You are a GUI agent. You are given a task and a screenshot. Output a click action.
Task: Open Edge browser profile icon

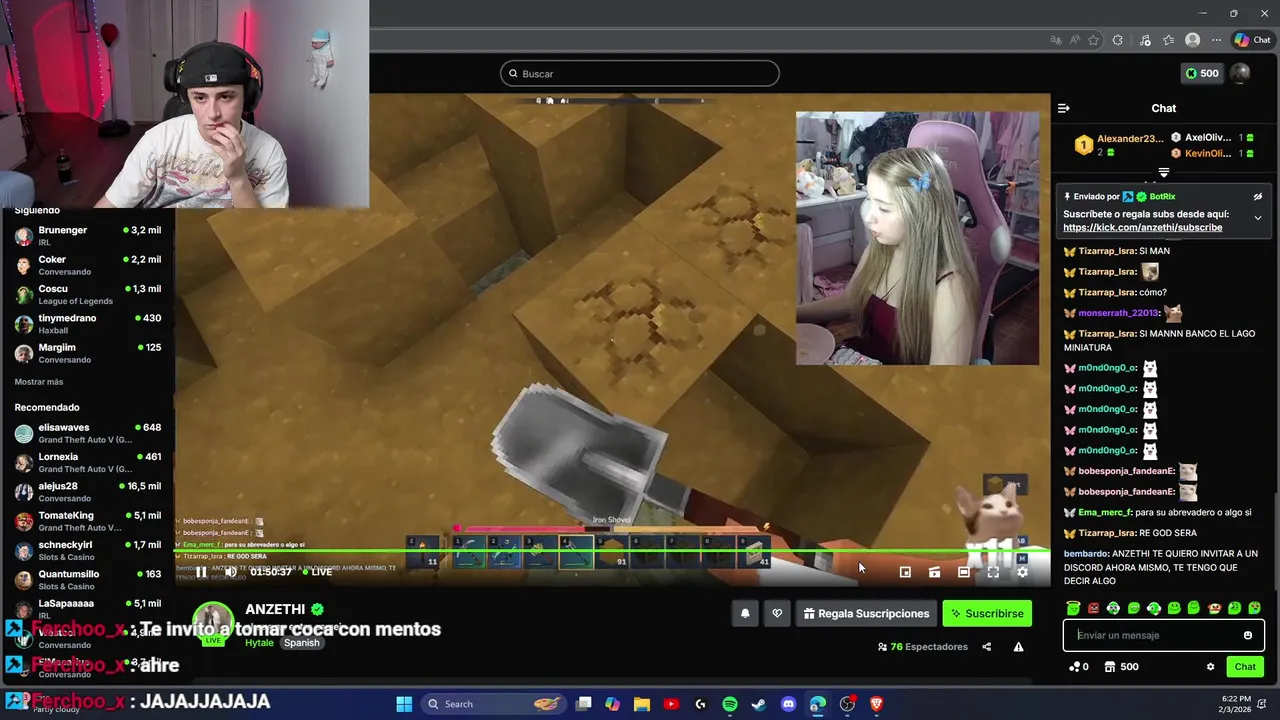1192,40
